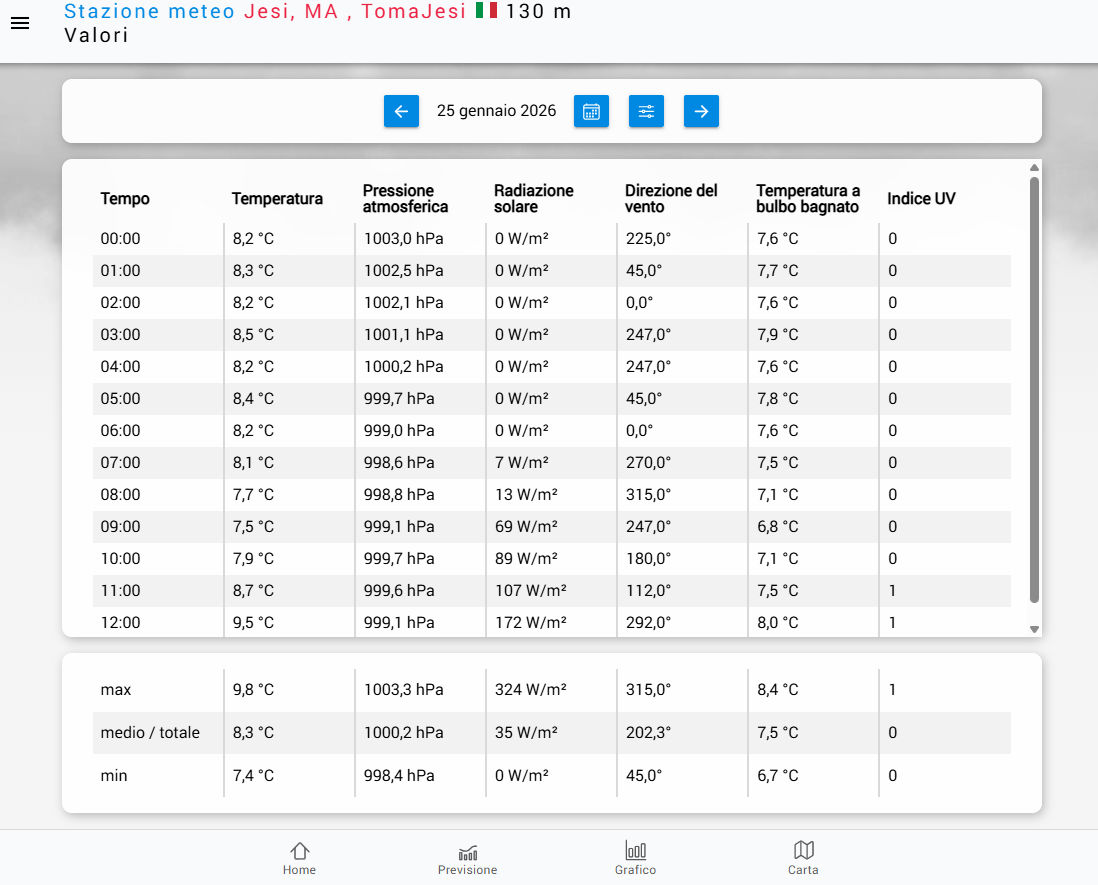Go to next day with right arrow
Screen dimensions: 1098x885
701,111
